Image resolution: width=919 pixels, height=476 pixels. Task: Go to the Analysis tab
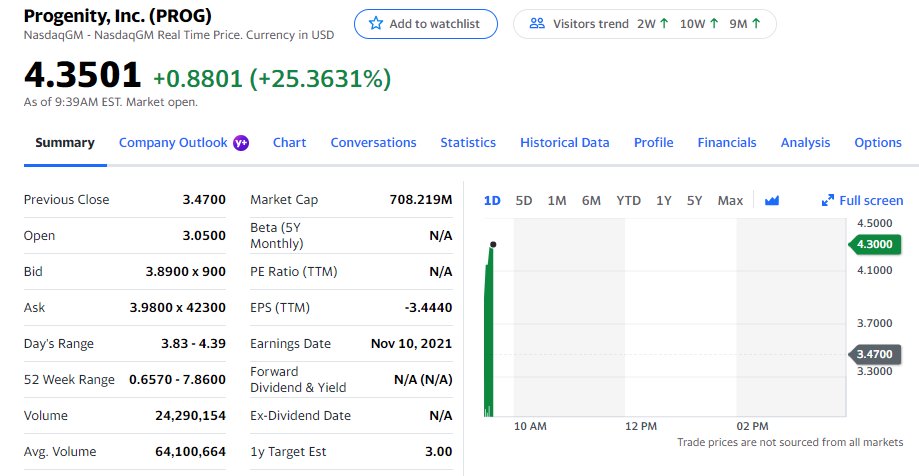point(805,142)
